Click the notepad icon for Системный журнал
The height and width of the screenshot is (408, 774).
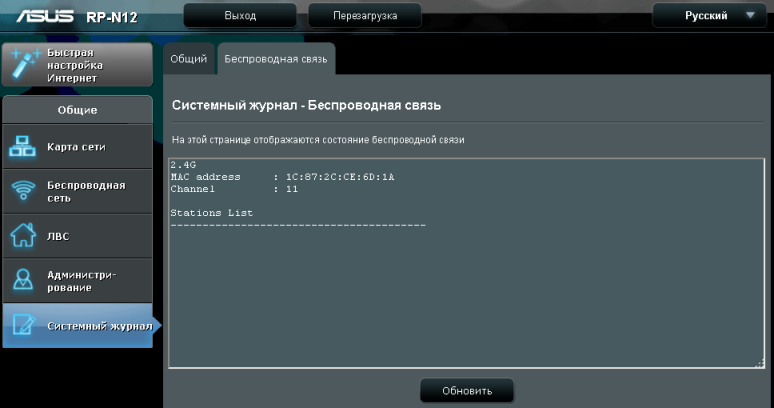tap(23, 326)
